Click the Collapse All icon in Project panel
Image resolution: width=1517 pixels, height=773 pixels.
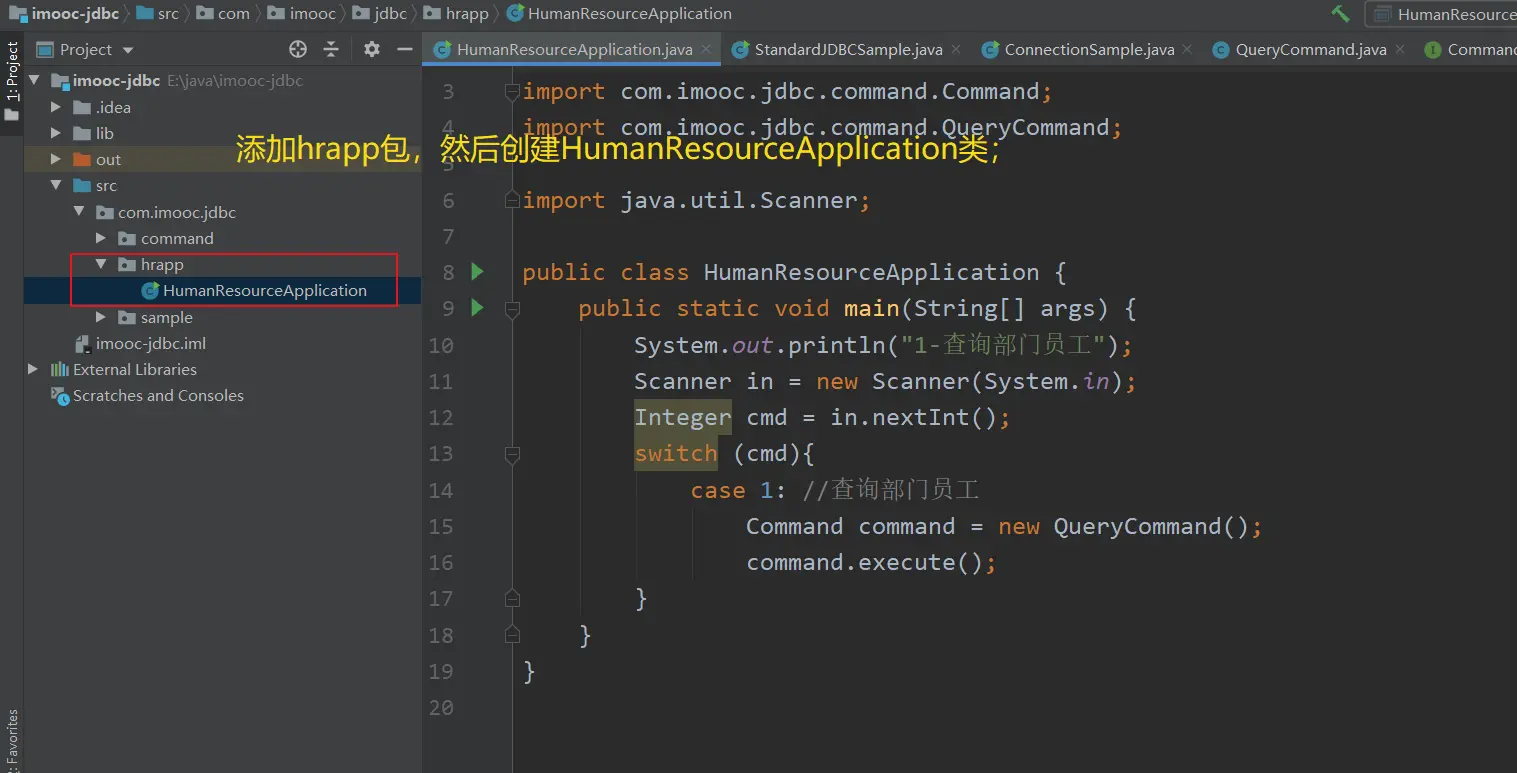[331, 49]
